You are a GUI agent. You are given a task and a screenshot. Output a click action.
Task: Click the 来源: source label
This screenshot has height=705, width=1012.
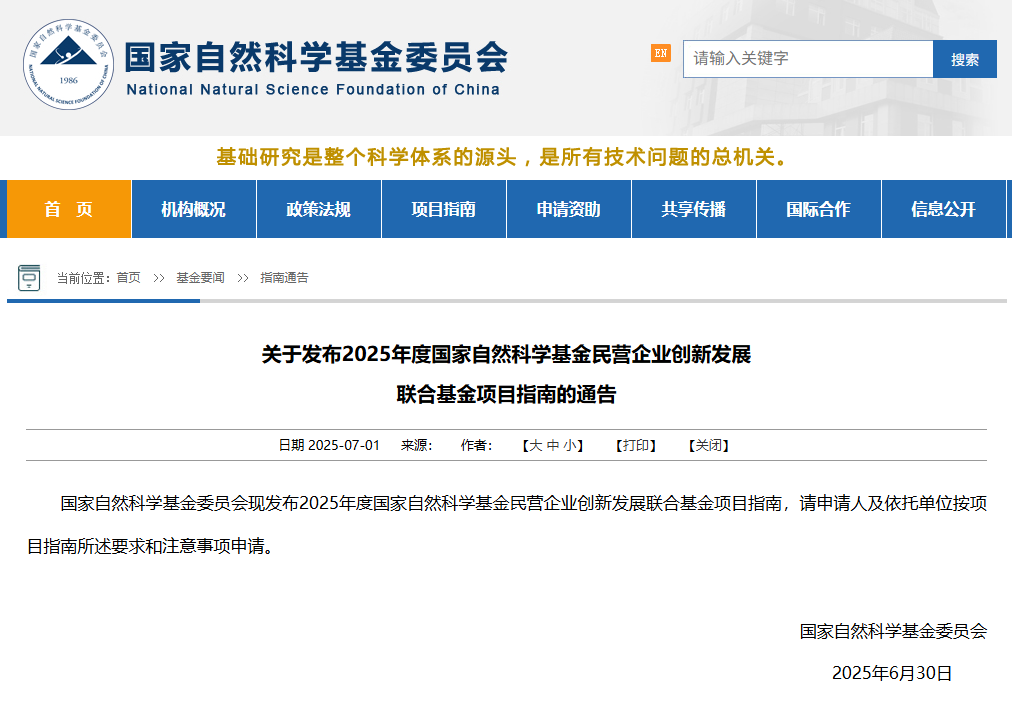tap(416, 445)
